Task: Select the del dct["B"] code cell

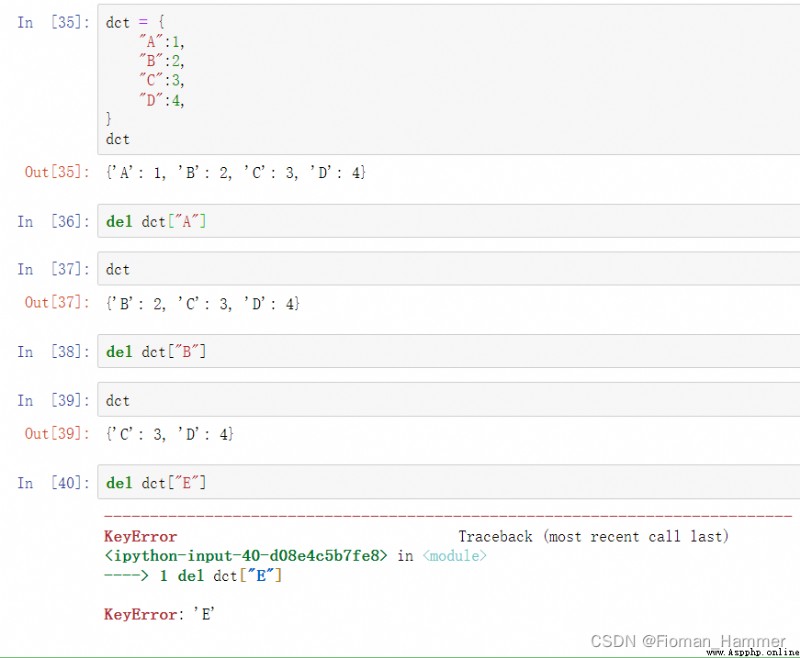Action: click(x=448, y=351)
